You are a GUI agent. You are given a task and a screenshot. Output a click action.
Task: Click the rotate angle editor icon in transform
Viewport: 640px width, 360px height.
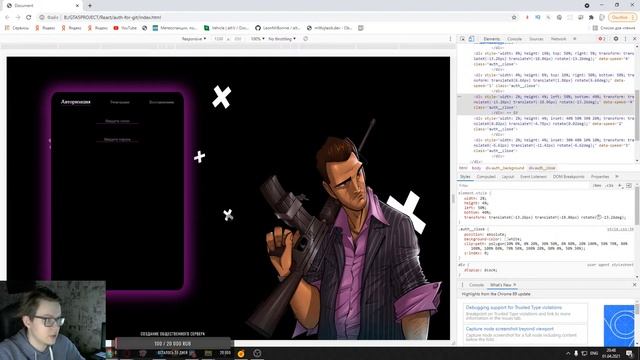click(599, 217)
